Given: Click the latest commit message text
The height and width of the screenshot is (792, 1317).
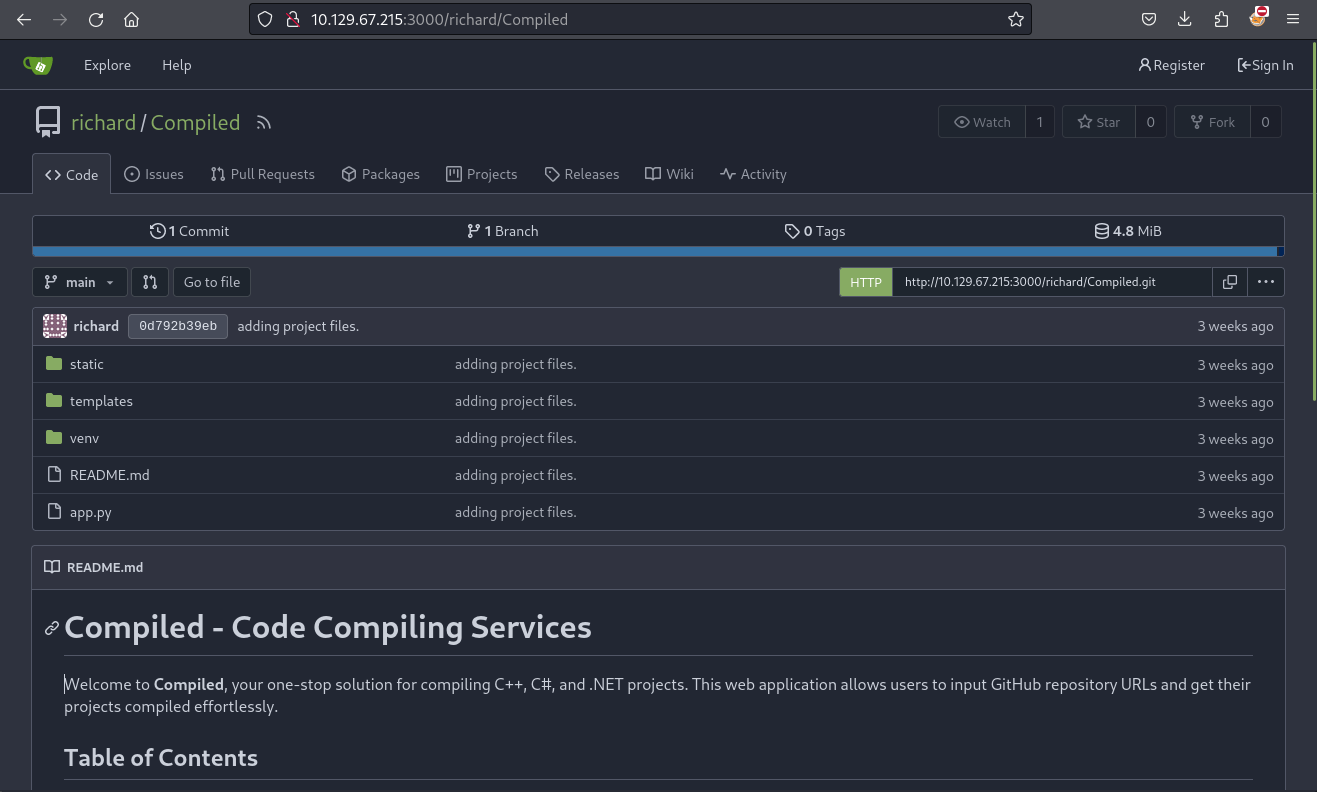Looking at the screenshot, I should [x=298, y=326].
